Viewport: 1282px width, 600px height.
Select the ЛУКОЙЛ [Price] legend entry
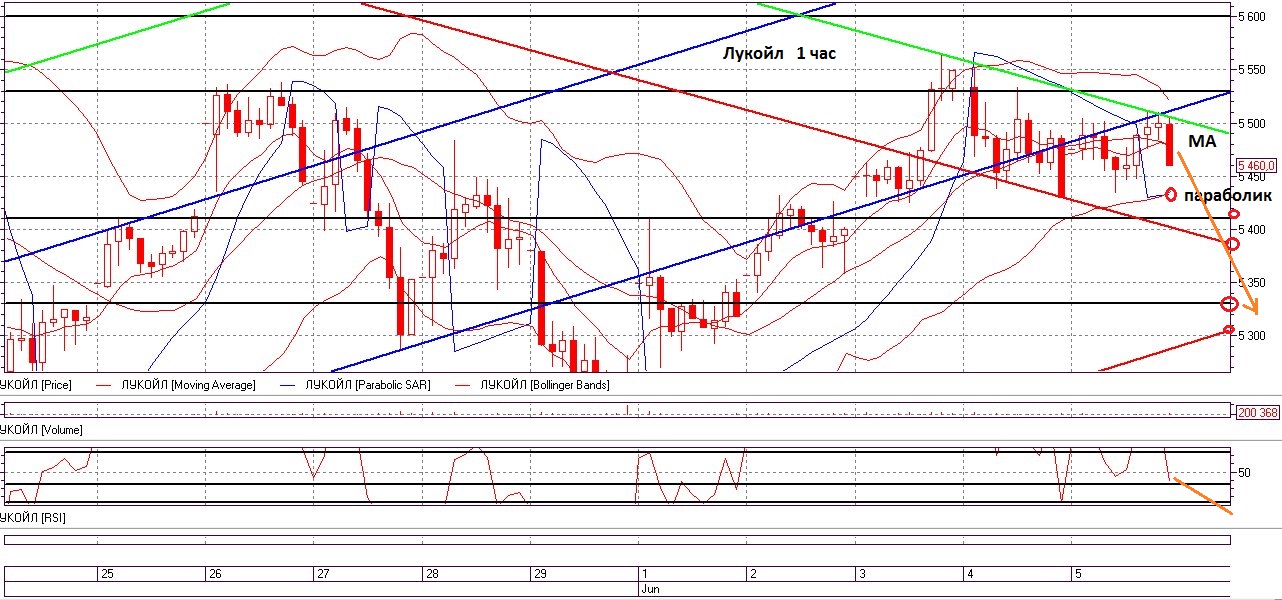pyautogui.click(x=36, y=385)
